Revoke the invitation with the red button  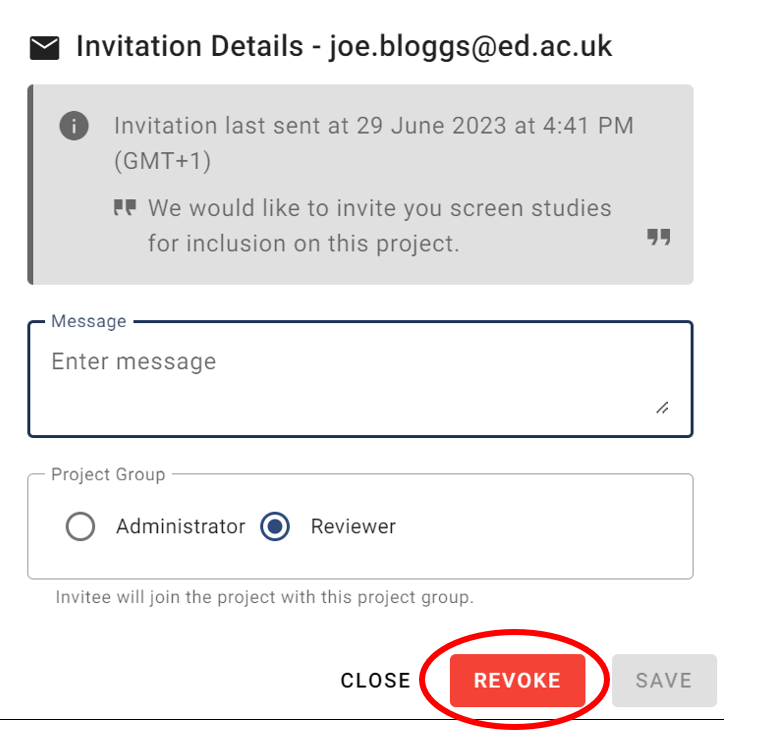pyautogui.click(x=517, y=680)
